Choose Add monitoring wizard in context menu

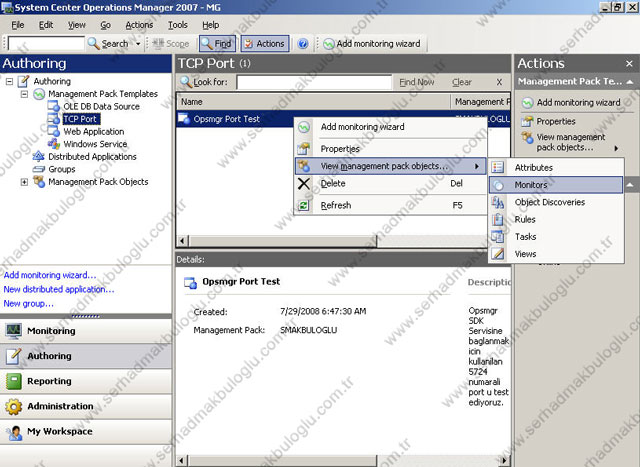click(390, 127)
